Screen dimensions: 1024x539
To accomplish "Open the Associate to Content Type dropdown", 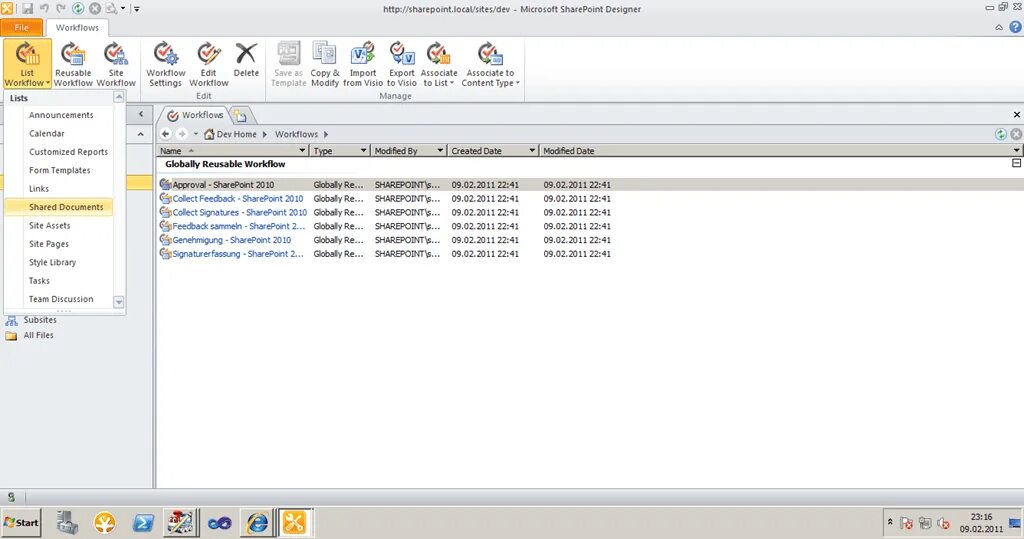I will point(490,64).
